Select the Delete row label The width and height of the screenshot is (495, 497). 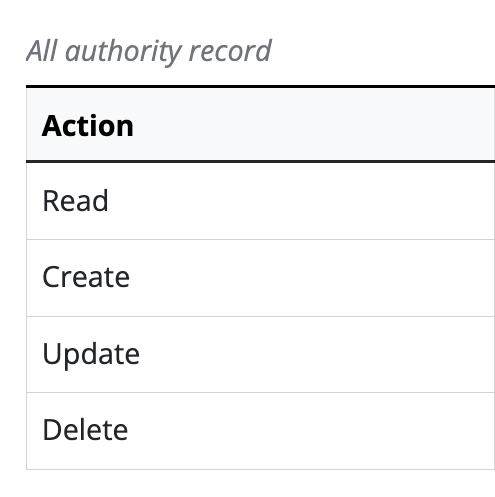85,430
